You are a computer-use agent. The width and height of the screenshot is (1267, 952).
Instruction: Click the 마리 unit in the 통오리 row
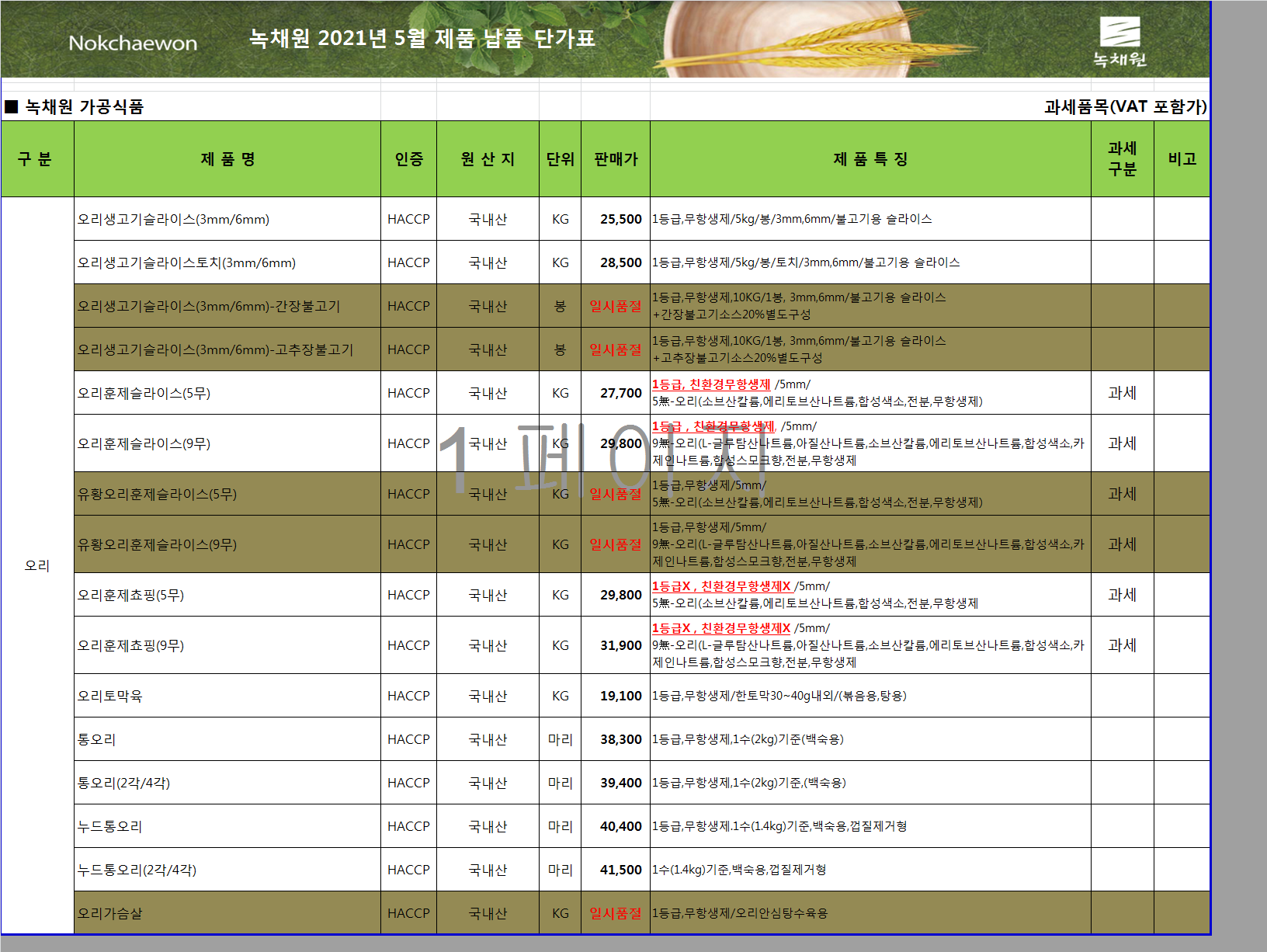point(561,739)
